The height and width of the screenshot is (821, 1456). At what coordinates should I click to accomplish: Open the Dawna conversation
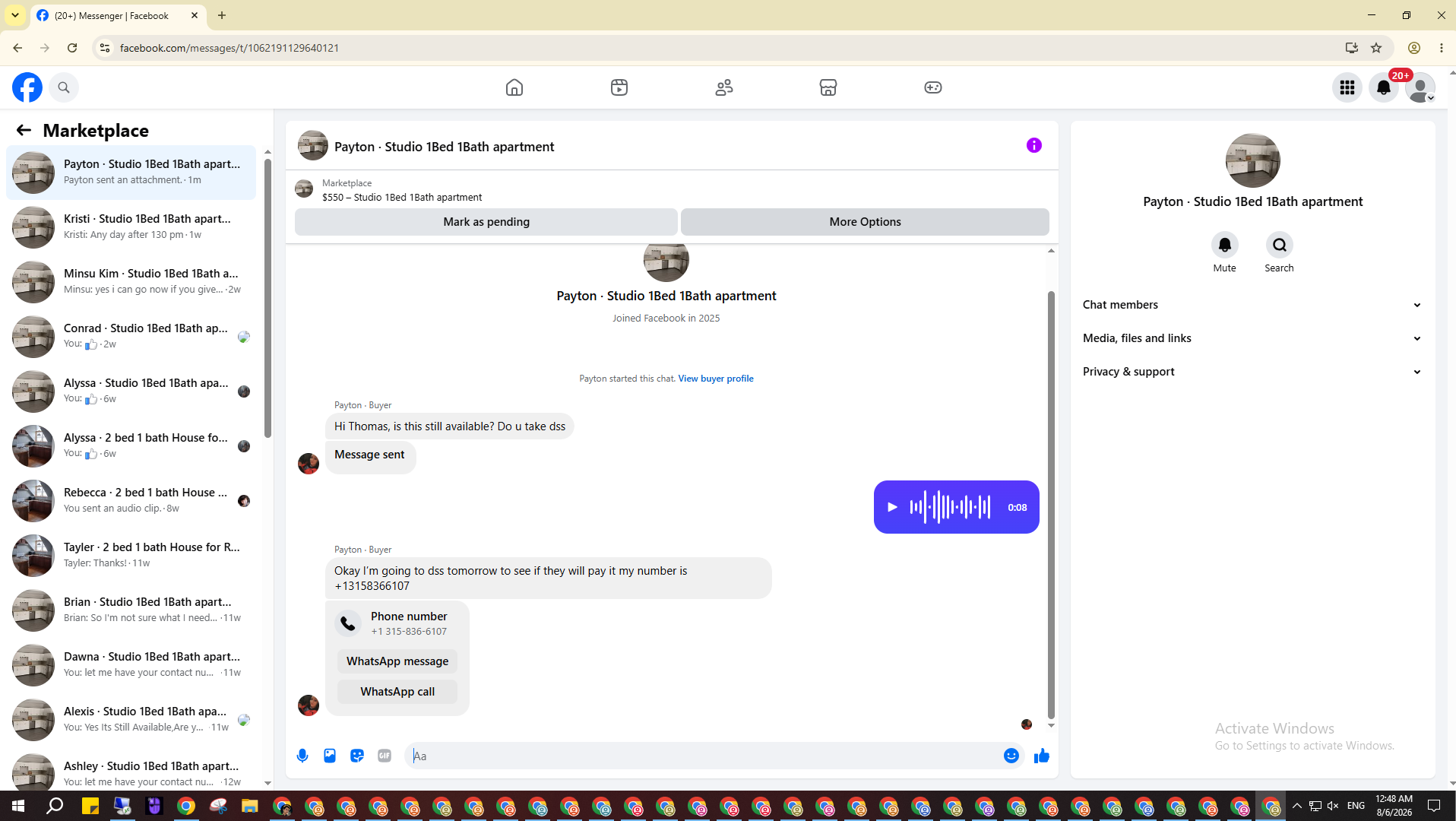coord(131,665)
